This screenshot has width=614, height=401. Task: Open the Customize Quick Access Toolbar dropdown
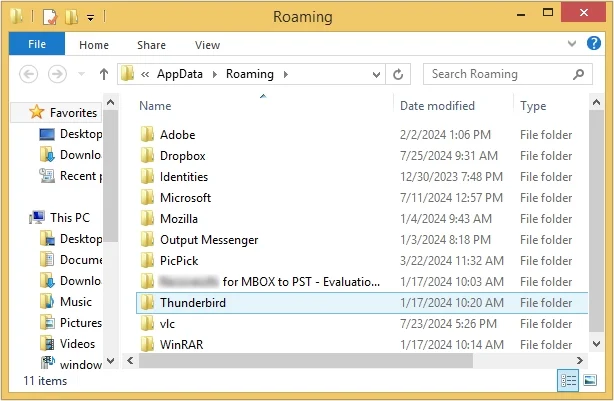pos(90,17)
